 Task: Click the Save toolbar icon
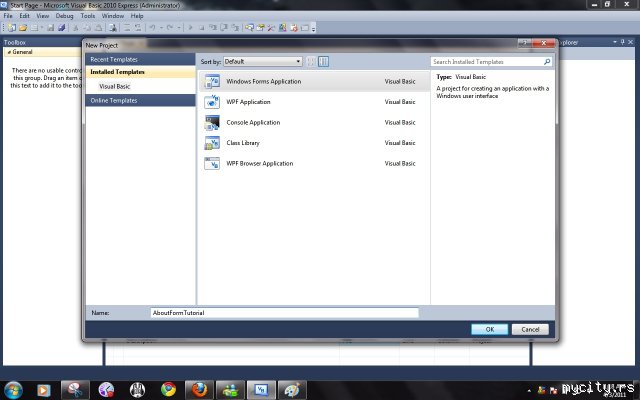[51, 28]
